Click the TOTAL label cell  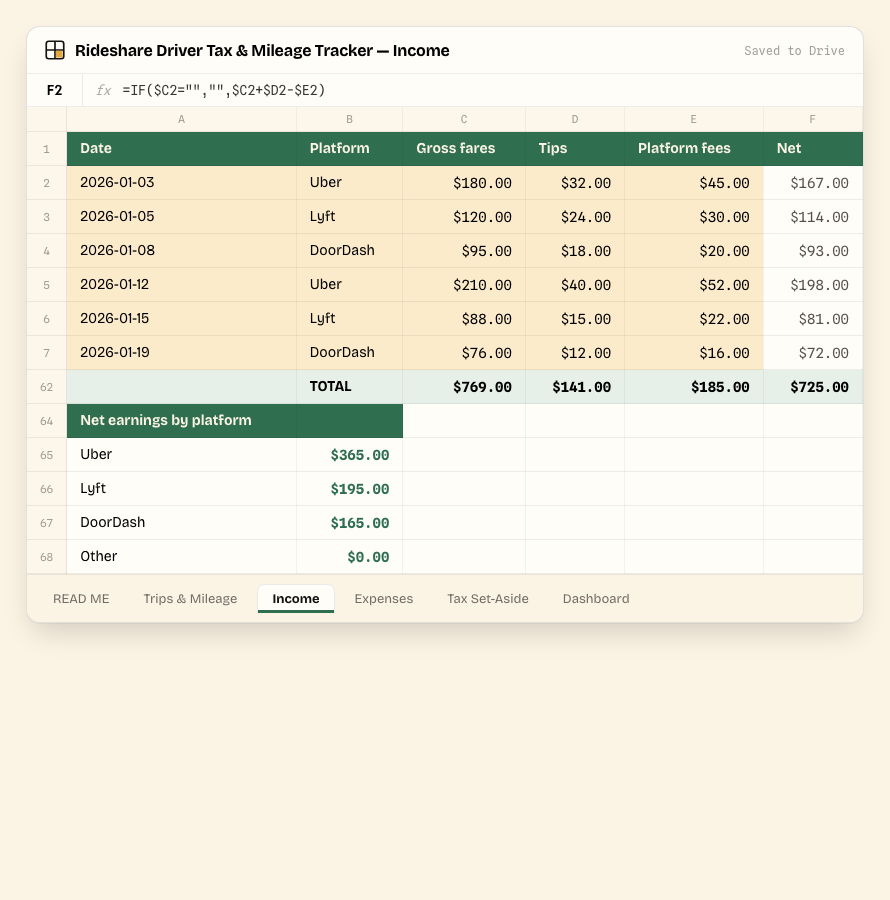(x=349, y=387)
